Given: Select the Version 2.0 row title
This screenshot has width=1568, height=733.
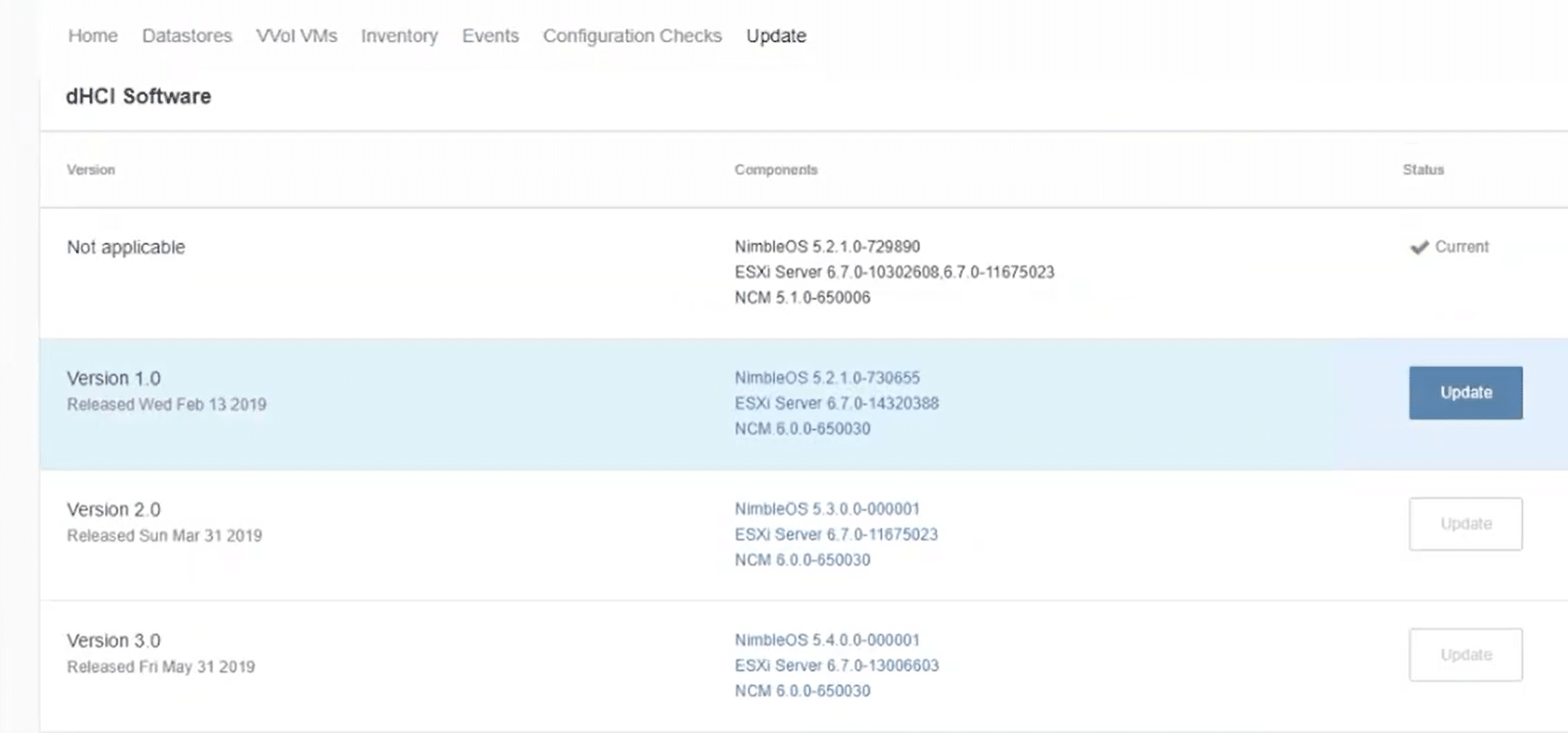Looking at the screenshot, I should point(114,509).
